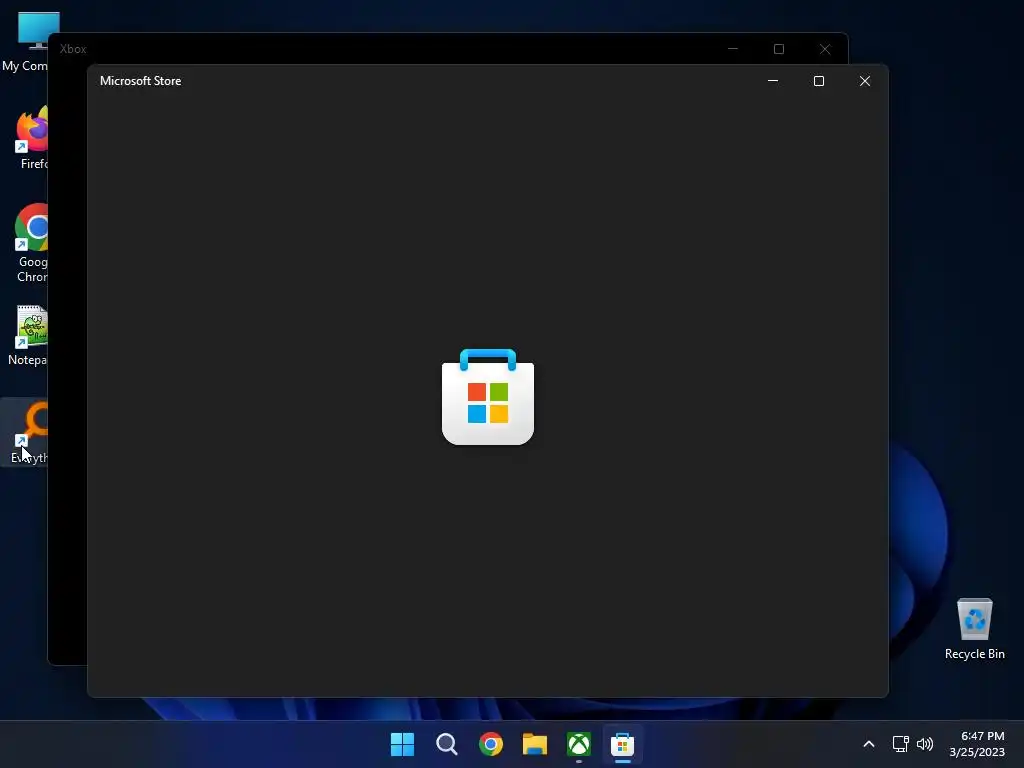Minimize the Microsoft Store window
This screenshot has width=1024, height=768.
pyautogui.click(x=773, y=81)
